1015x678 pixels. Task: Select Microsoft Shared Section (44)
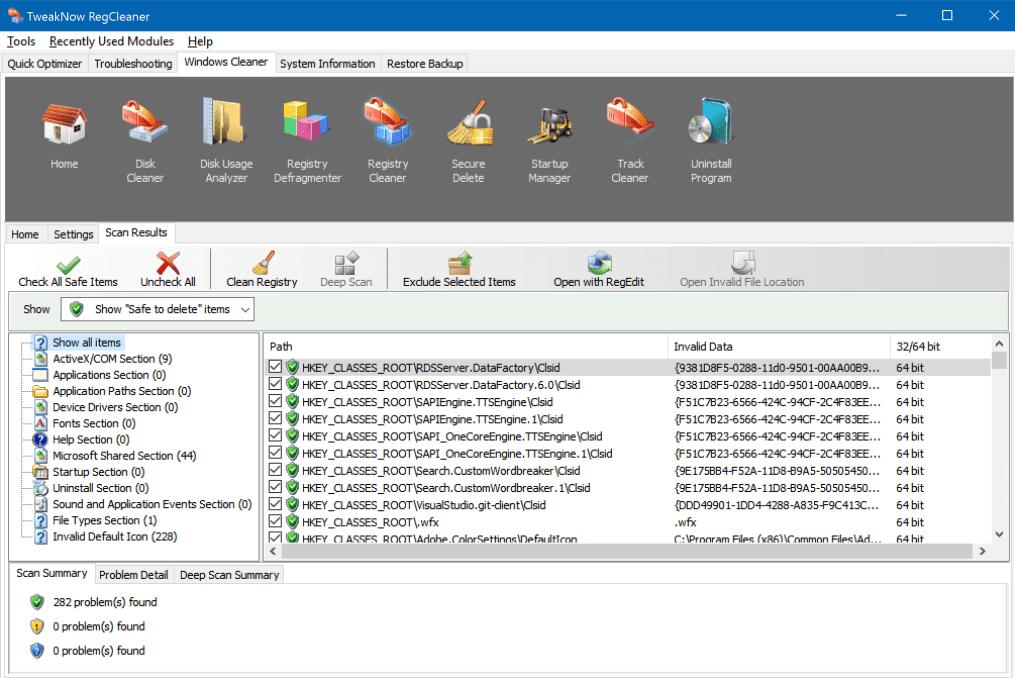(x=124, y=456)
